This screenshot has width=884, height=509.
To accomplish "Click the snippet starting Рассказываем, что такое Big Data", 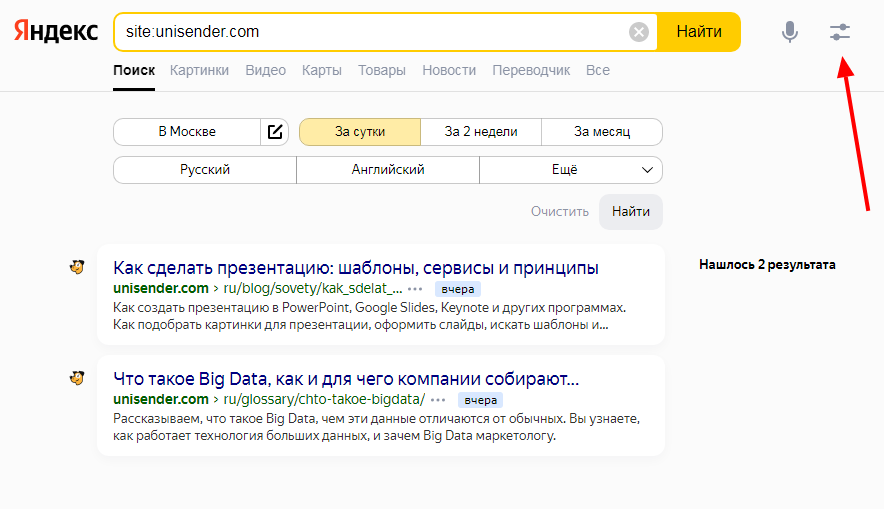I will pyautogui.click(x=377, y=427).
